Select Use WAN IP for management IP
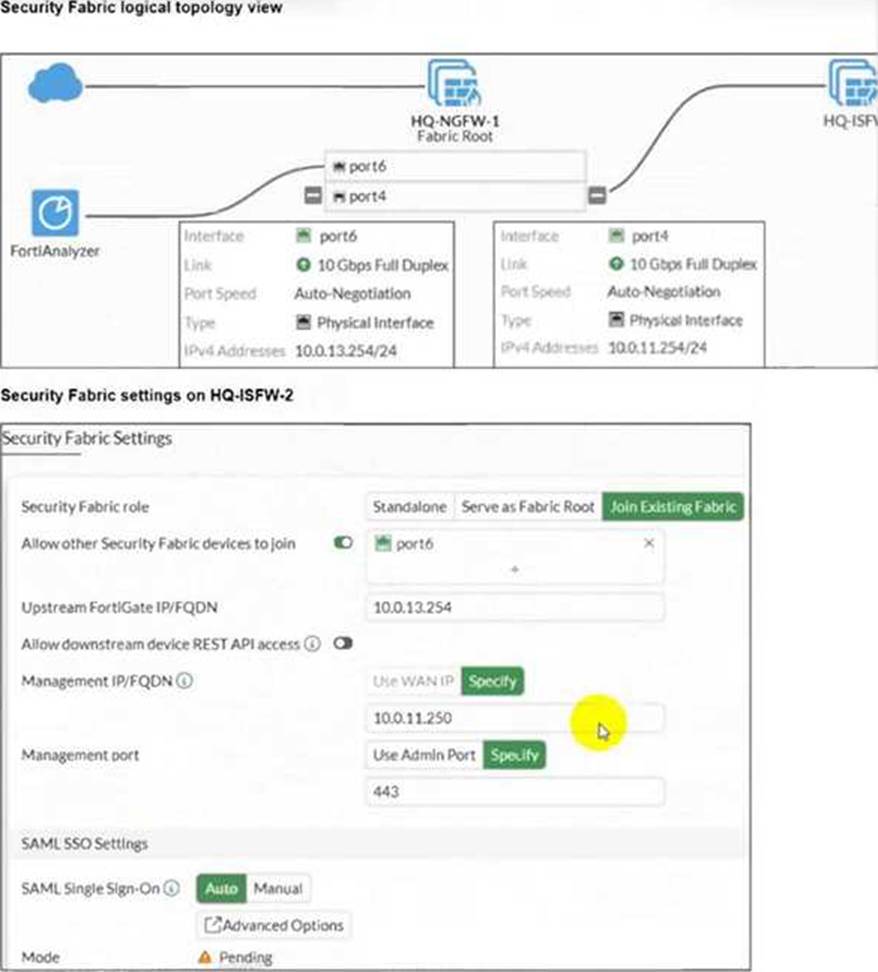The image size is (878, 972). [413, 681]
